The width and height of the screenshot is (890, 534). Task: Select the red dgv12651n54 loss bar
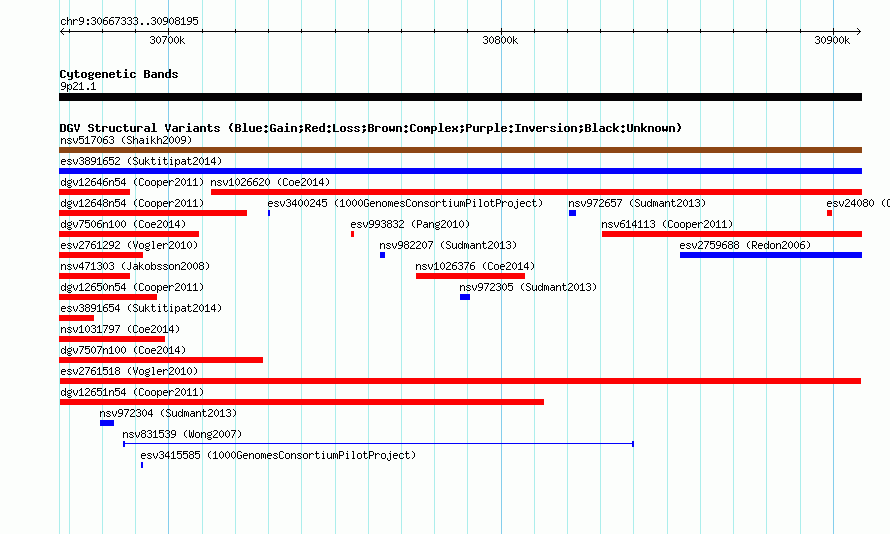click(x=301, y=402)
